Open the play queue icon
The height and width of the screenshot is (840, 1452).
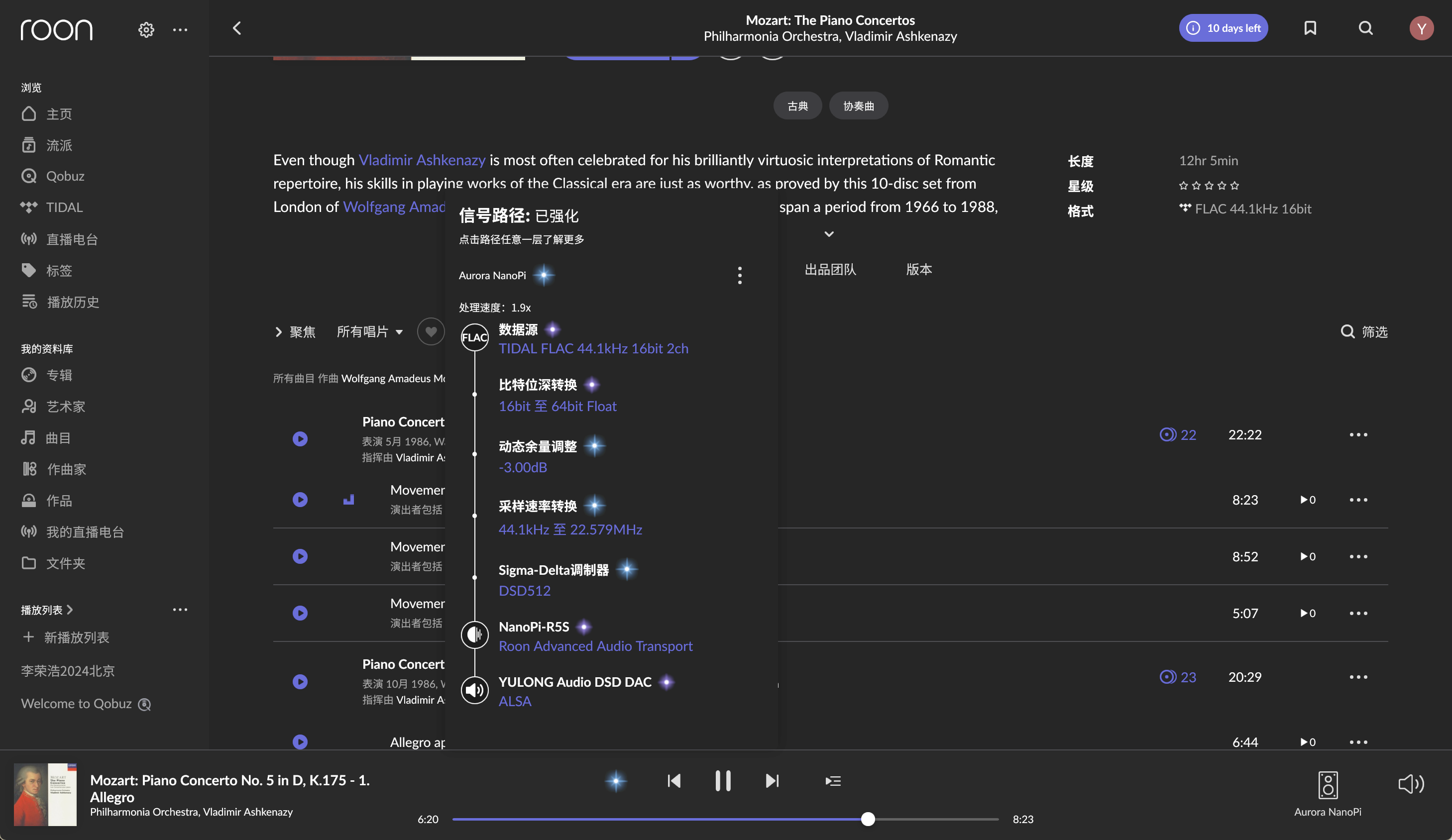[x=833, y=781]
